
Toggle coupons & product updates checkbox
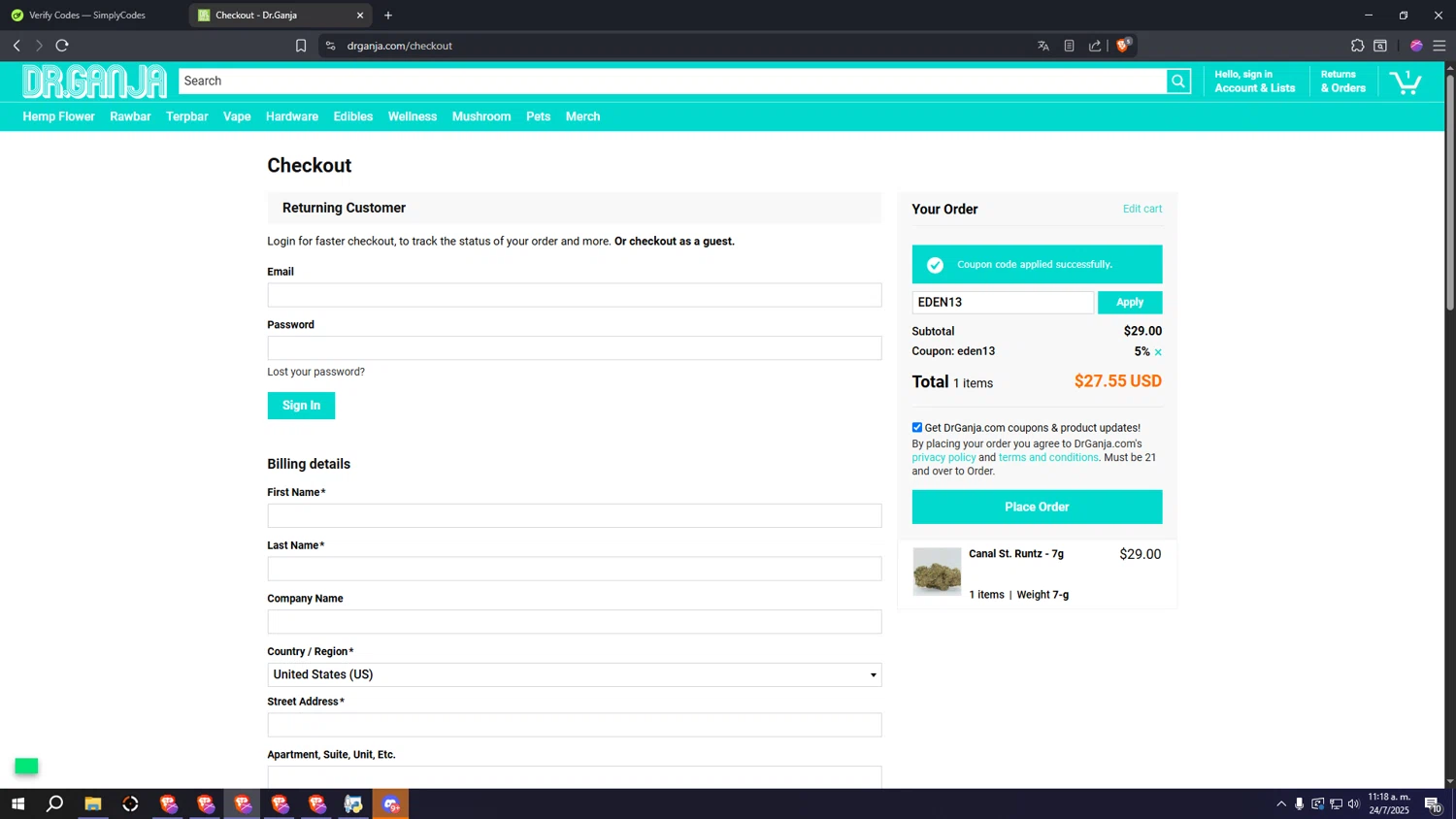[917, 427]
